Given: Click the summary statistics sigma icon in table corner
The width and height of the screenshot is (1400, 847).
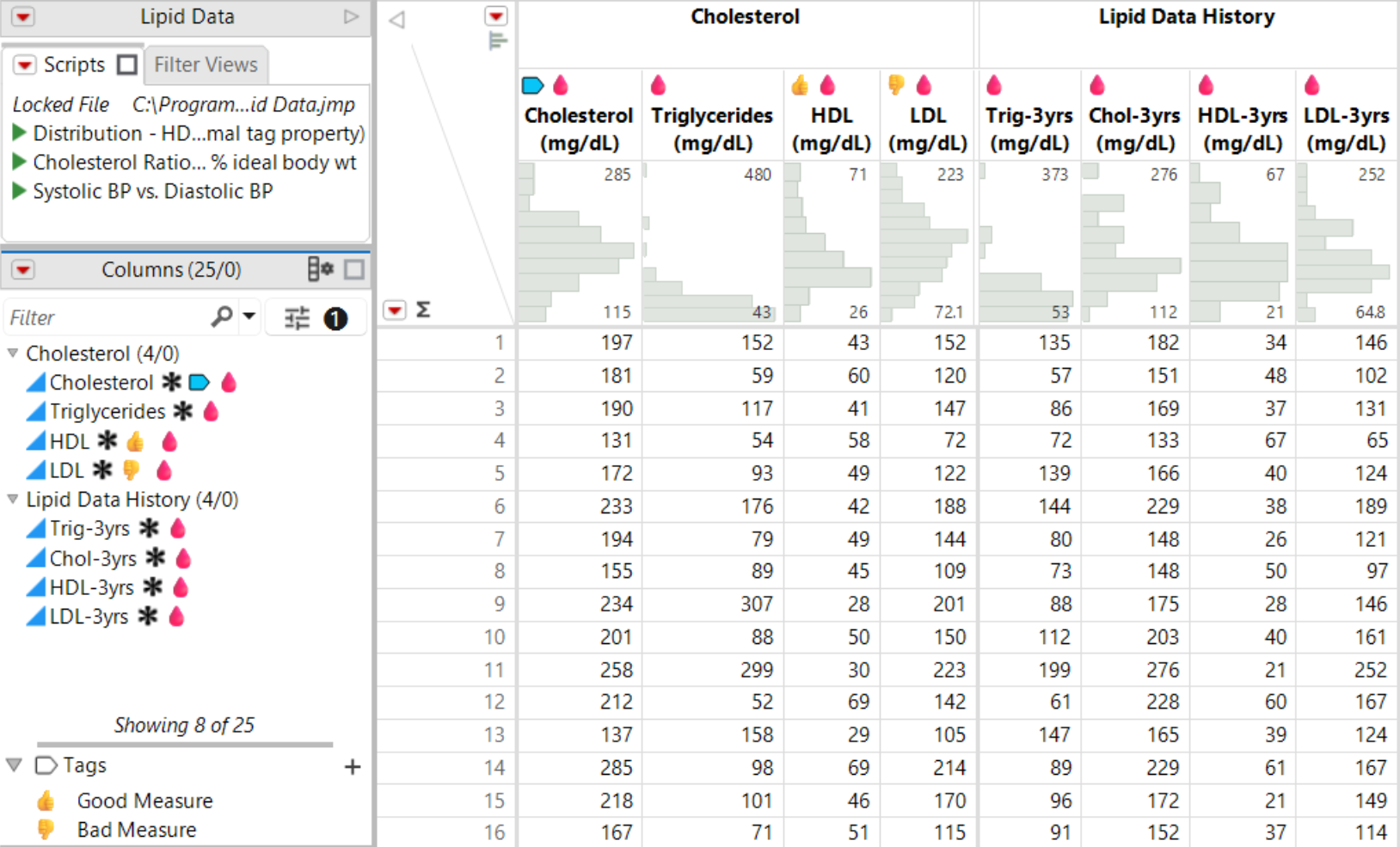Looking at the screenshot, I should tap(422, 310).
